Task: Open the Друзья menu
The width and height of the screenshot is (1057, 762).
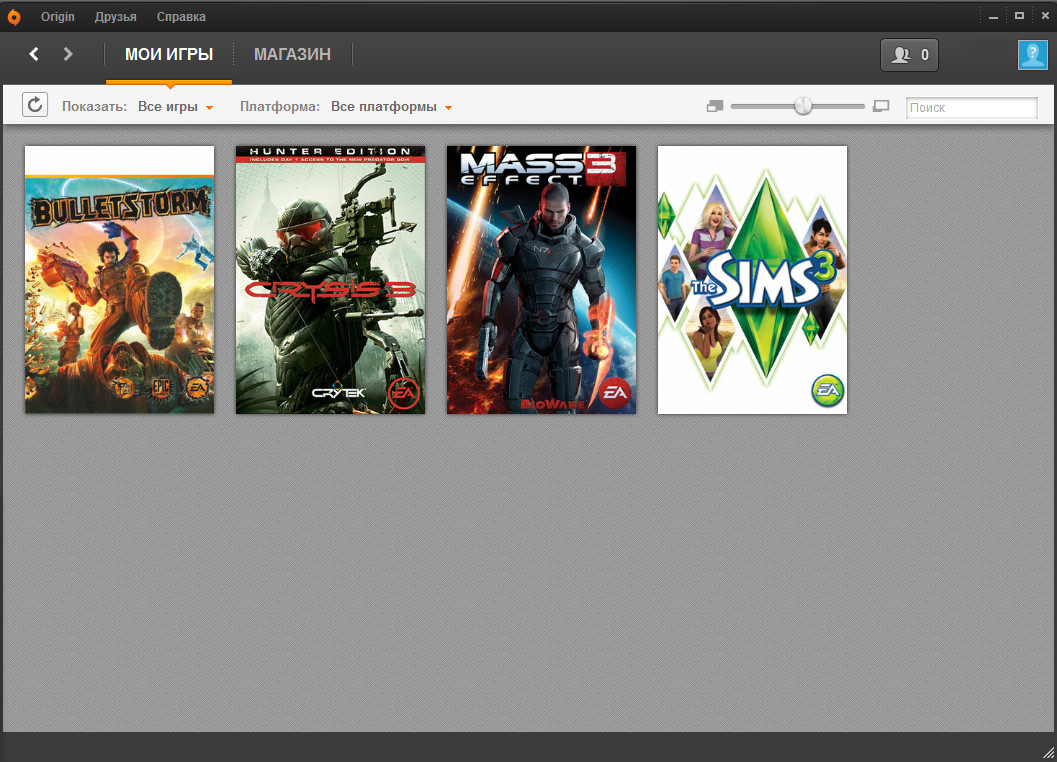Action: point(115,17)
